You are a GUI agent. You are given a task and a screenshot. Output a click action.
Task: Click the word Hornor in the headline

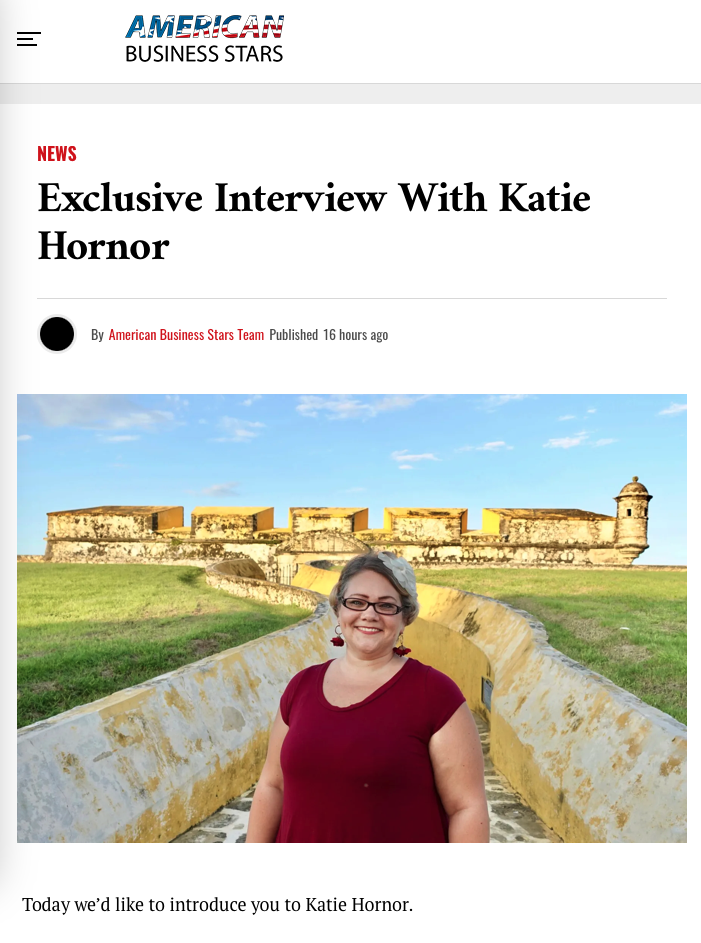point(103,247)
